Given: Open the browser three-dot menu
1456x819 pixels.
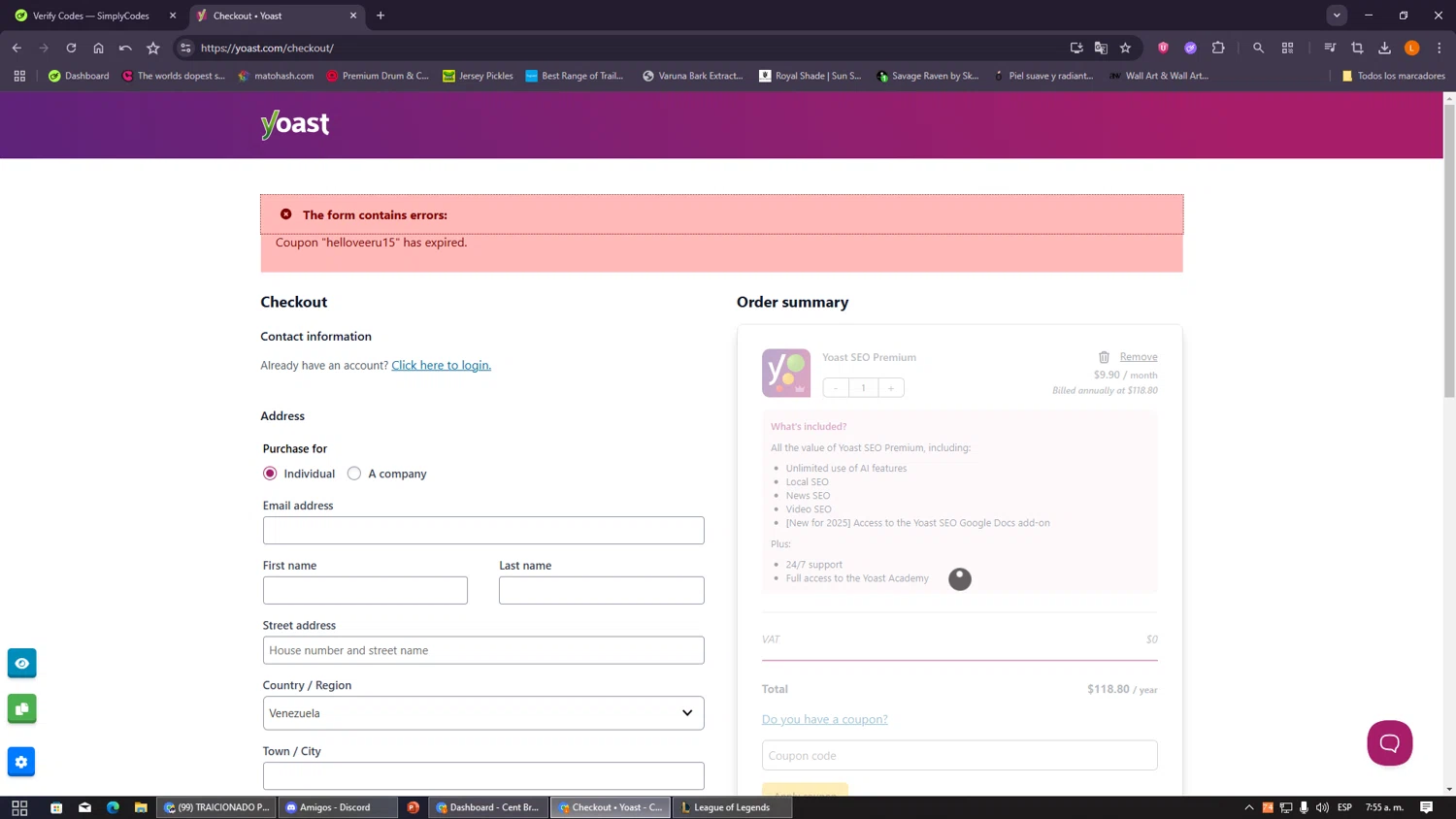Looking at the screenshot, I should pos(1439,48).
